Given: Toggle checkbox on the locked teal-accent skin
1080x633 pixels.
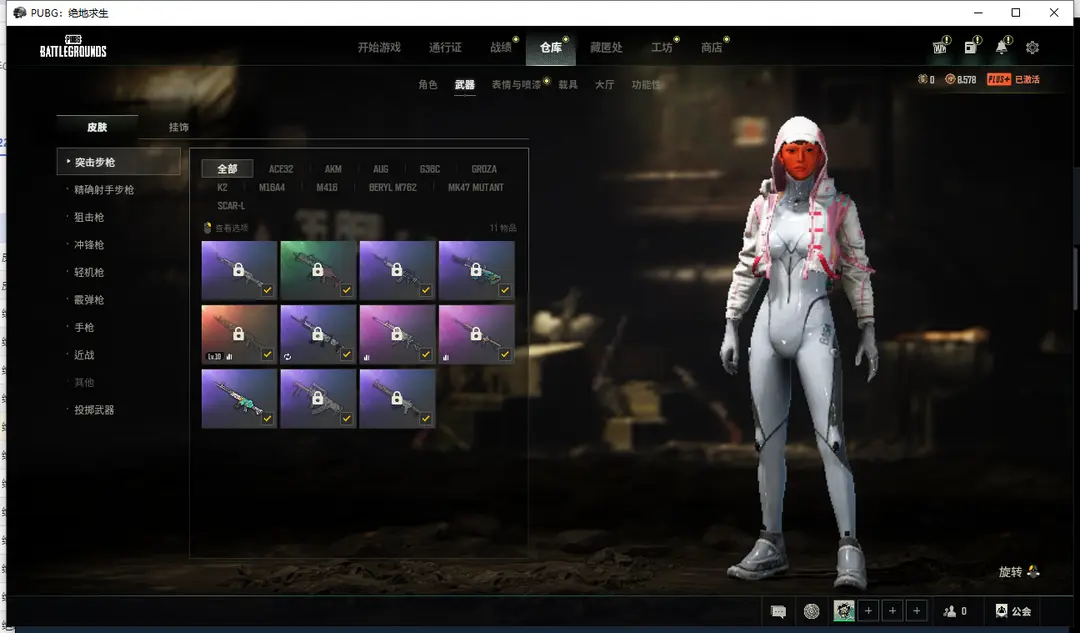Looking at the screenshot, I should (505, 291).
